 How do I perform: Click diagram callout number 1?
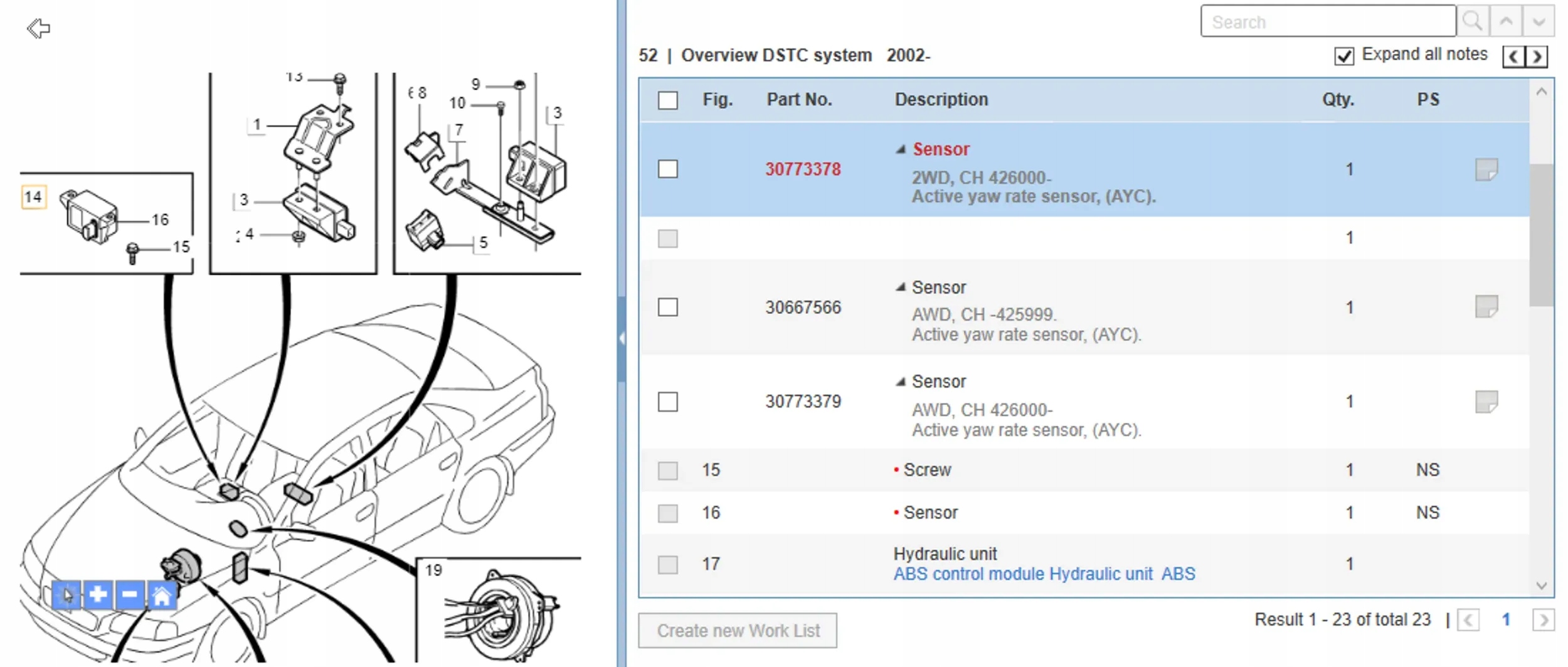tap(257, 125)
